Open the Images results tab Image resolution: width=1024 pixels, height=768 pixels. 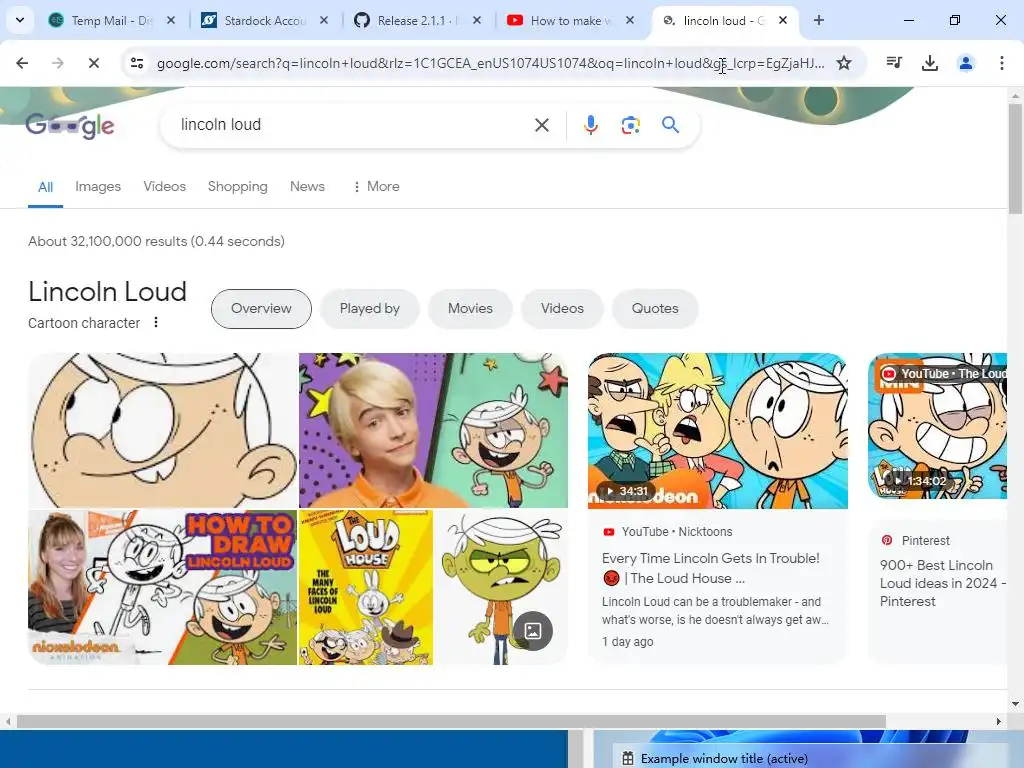pos(98,187)
